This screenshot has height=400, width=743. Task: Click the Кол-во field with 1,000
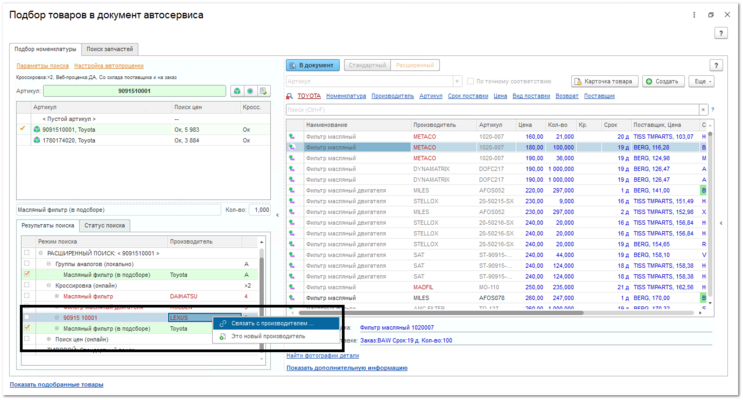click(x=261, y=210)
